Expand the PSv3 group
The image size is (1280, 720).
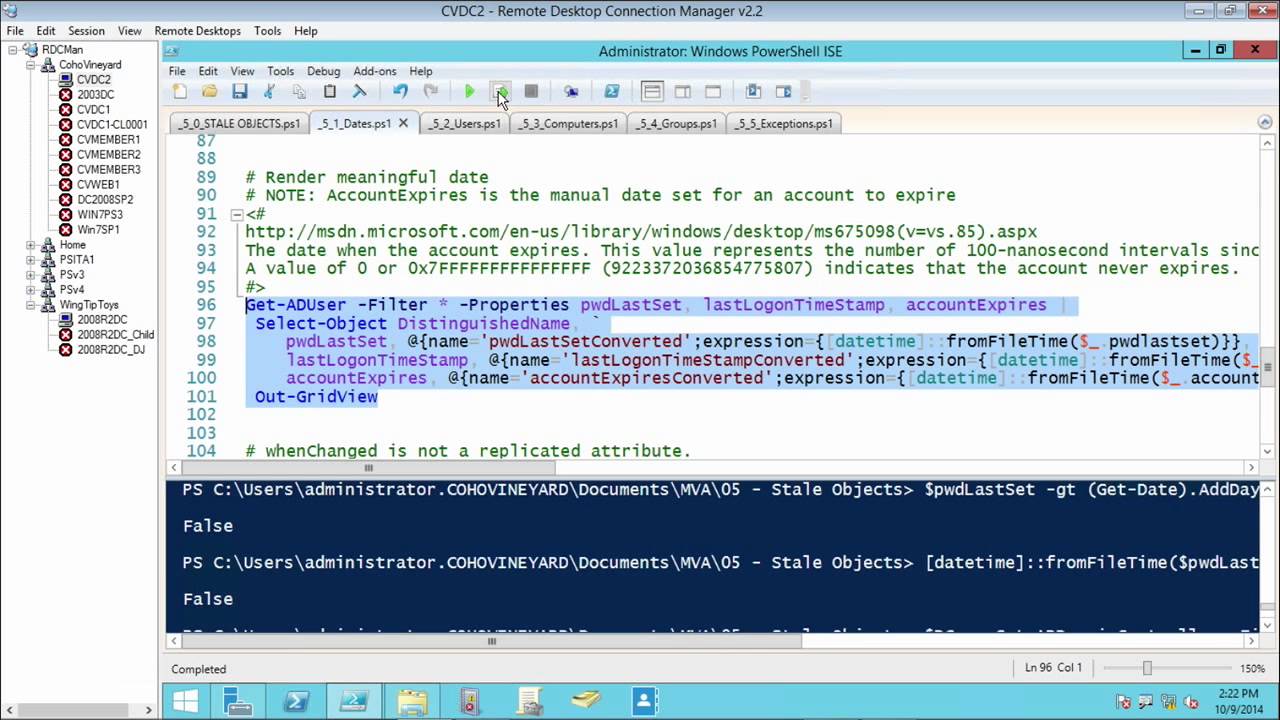(31, 275)
